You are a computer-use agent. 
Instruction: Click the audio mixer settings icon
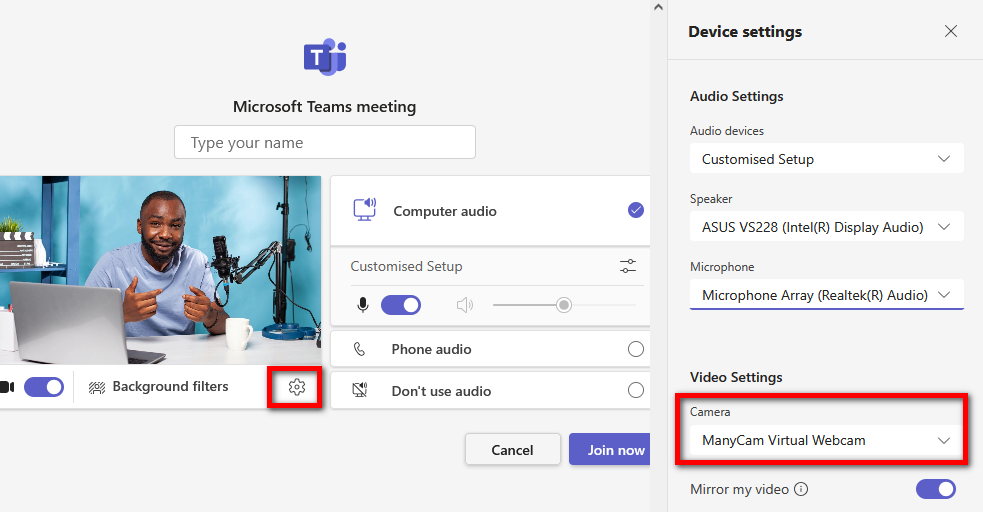(627, 266)
